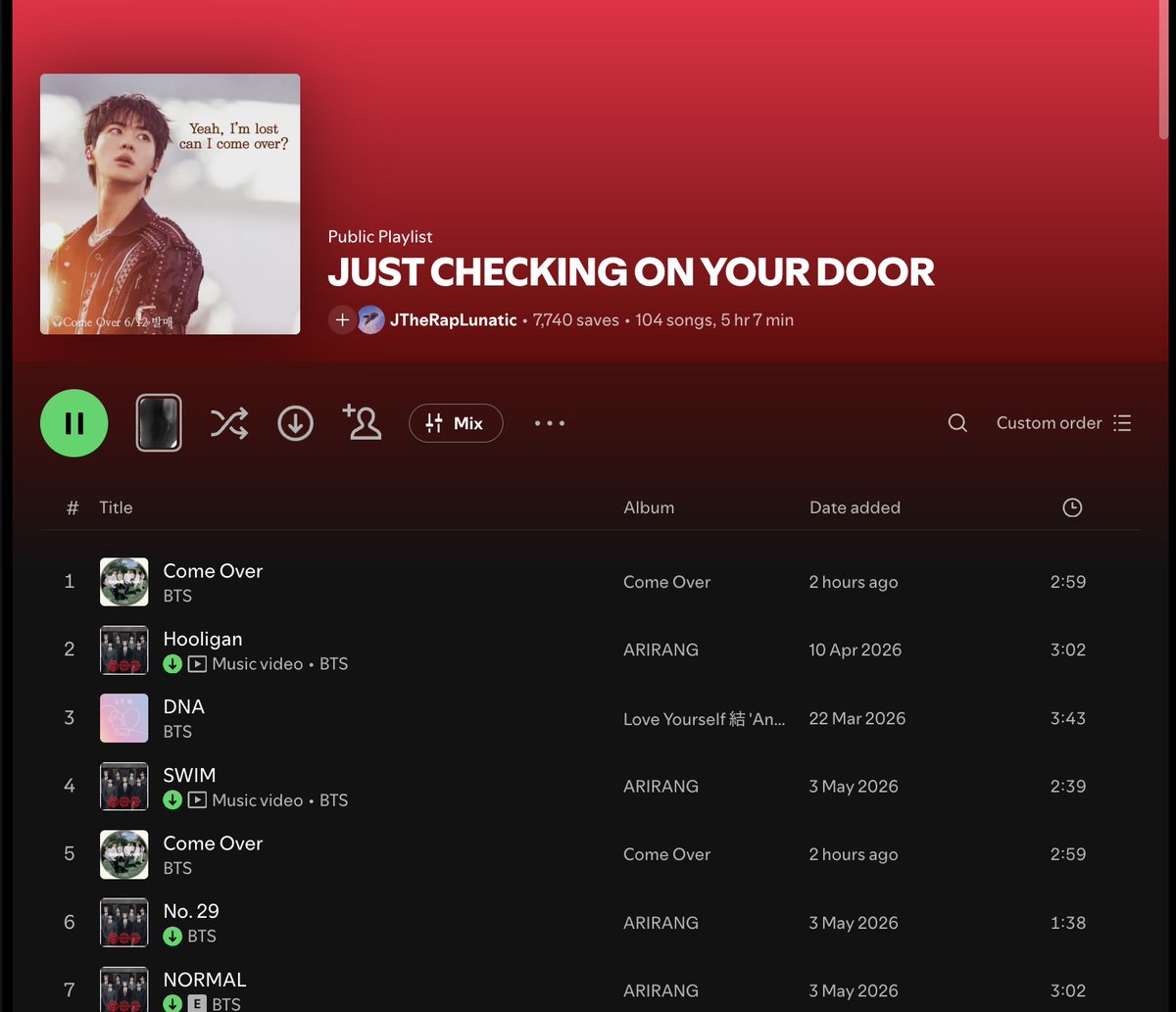The width and height of the screenshot is (1176, 1012).
Task: Open BTS artist link under DNA
Action: tap(177, 732)
